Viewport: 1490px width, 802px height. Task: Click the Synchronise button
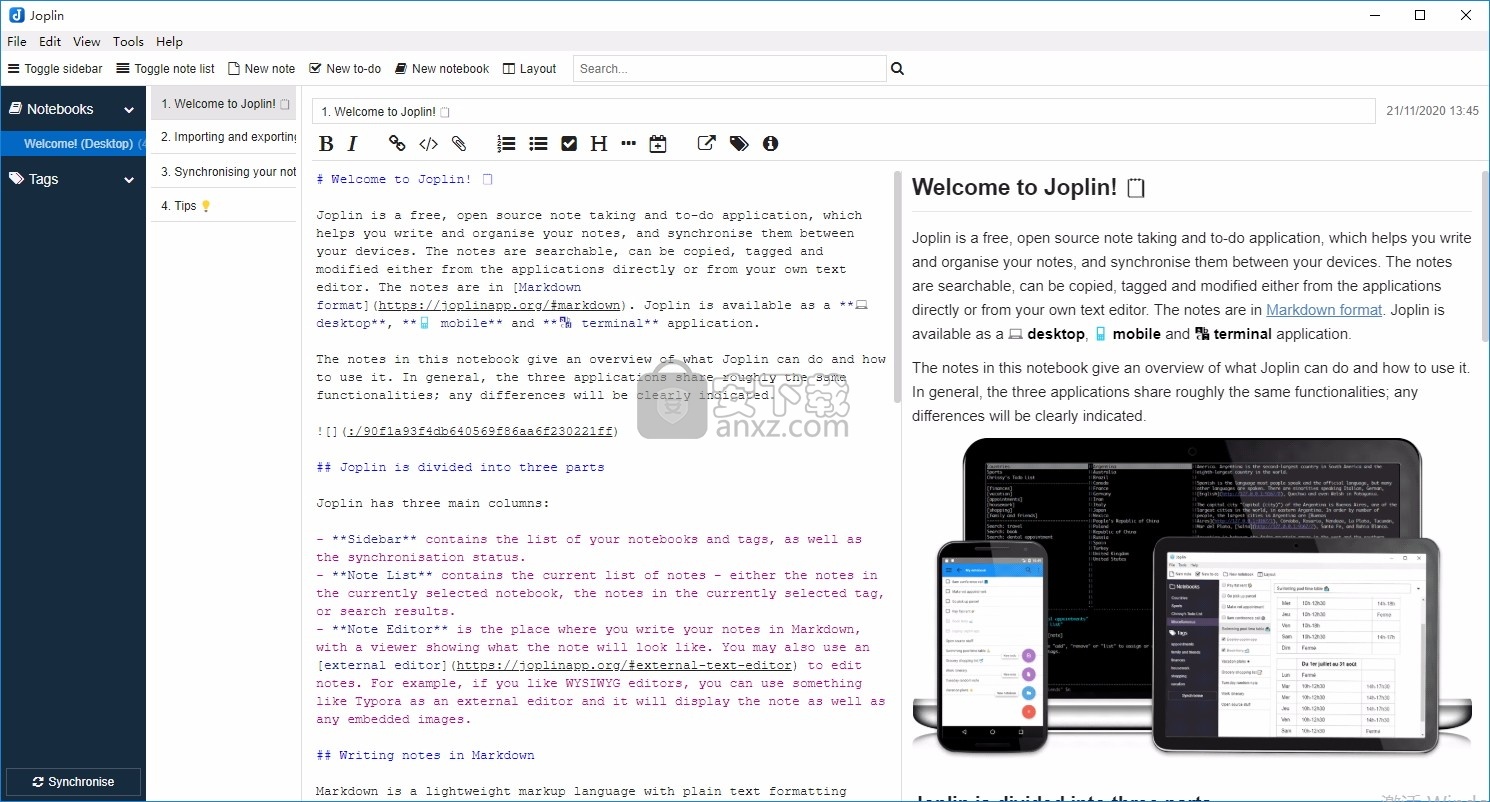pos(73,782)
